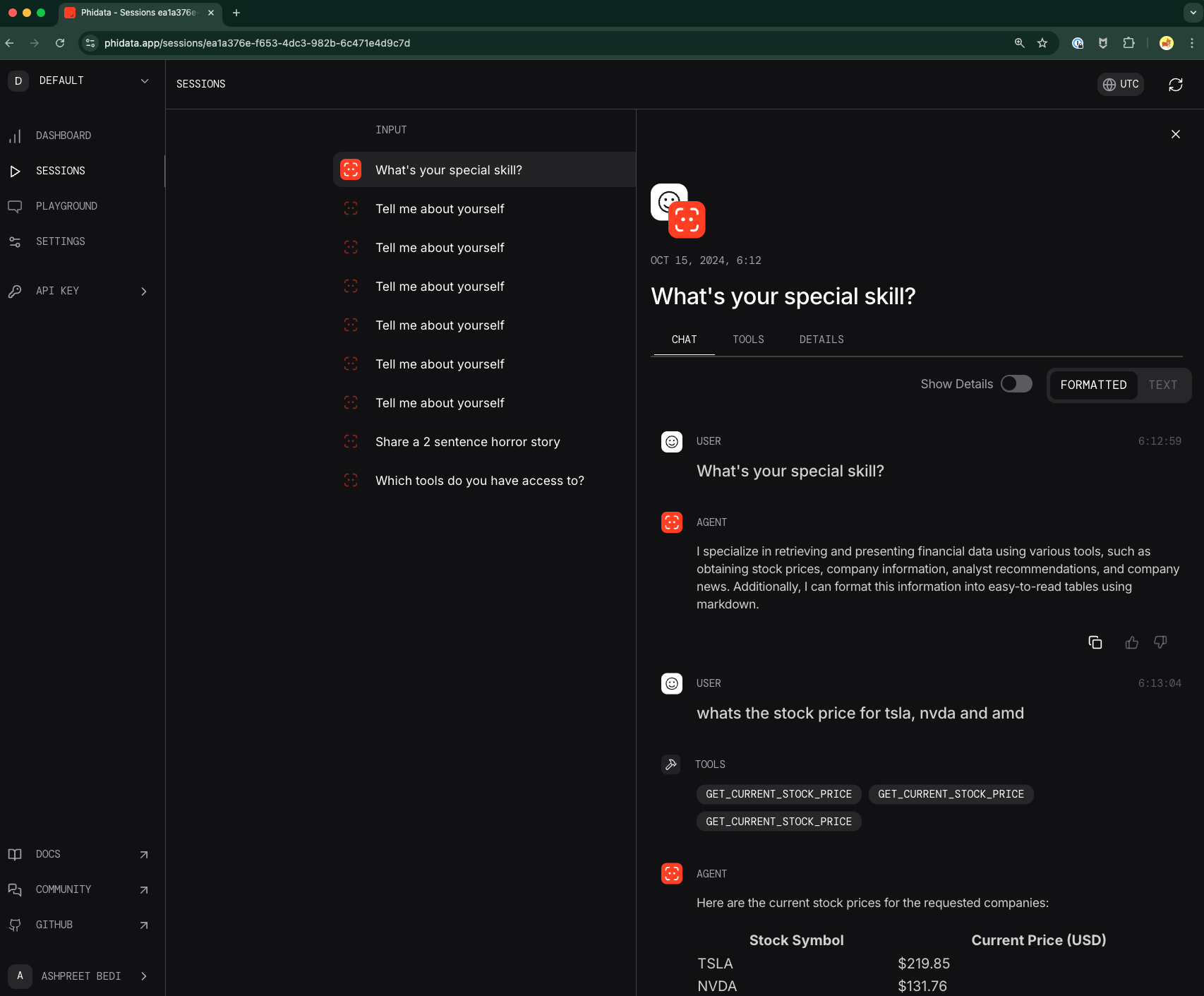The image size is (1204, 996).
Task: Switch to the DETAILS tab
Action: point(821,340)
